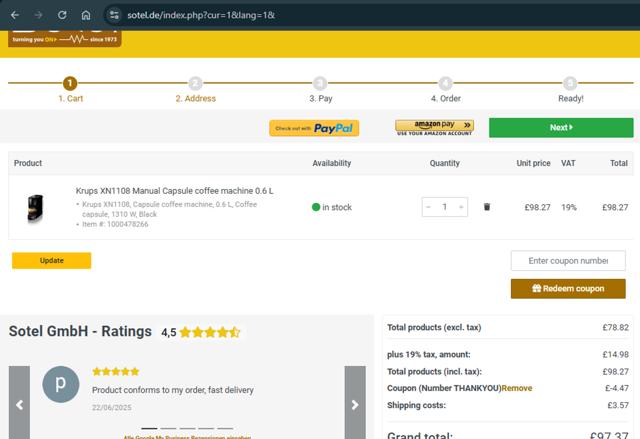Click the coupon discount £-4.47
This screenshot has height=439, width=640.
click(x=617, y=388)
